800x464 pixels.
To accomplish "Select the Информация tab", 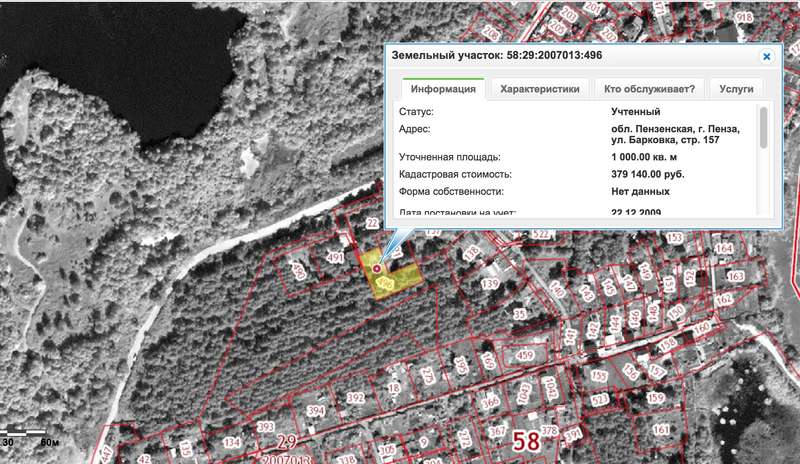I will coord(443,89).
